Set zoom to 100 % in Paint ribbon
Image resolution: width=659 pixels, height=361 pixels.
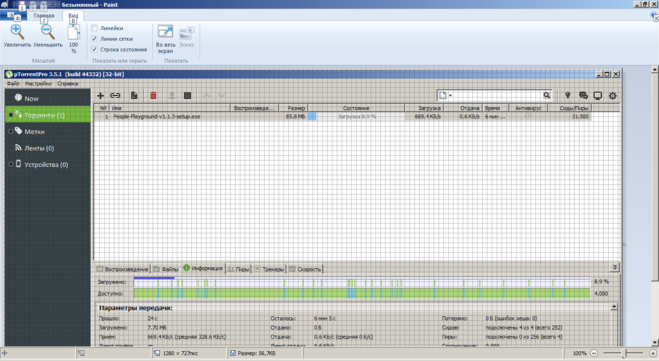tap(74, 39)
